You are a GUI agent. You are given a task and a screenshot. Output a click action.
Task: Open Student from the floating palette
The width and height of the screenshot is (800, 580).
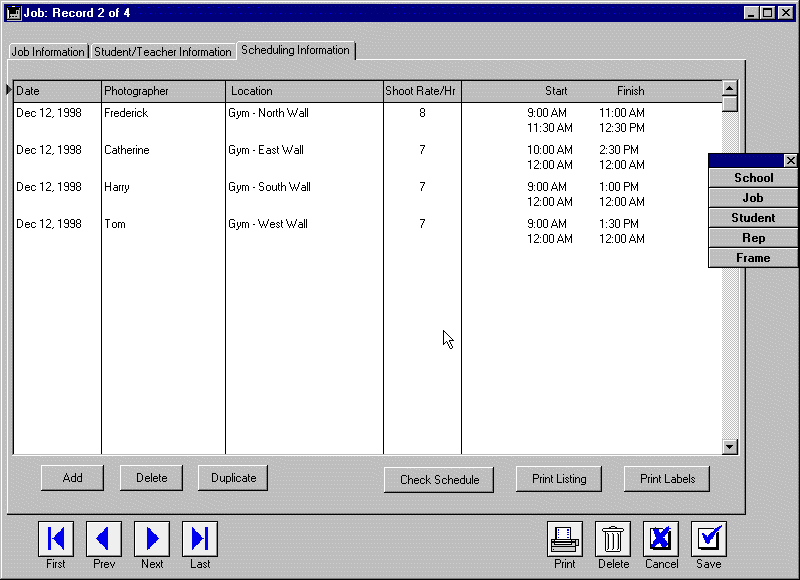(x=754, y=218)
